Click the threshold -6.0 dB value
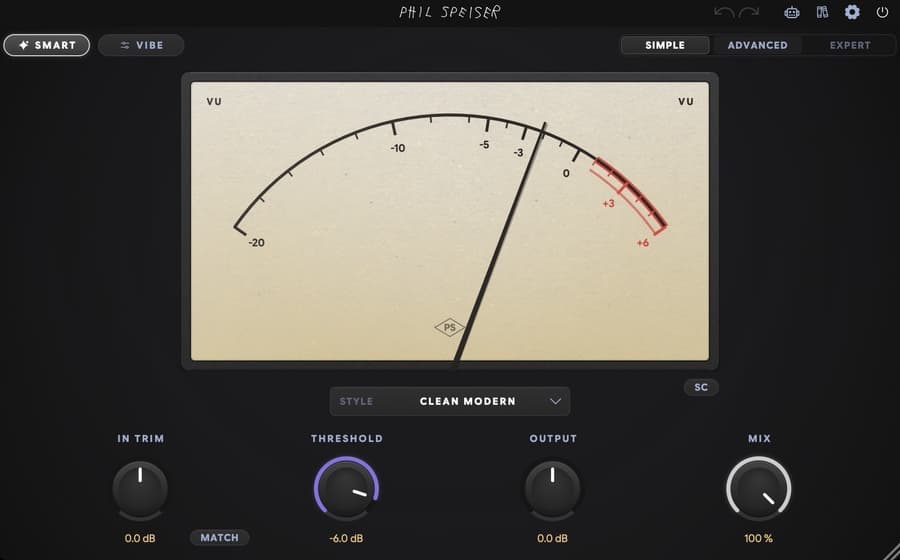Image resolution: width=900 pixels, height=560 pixels. point(346,538)
